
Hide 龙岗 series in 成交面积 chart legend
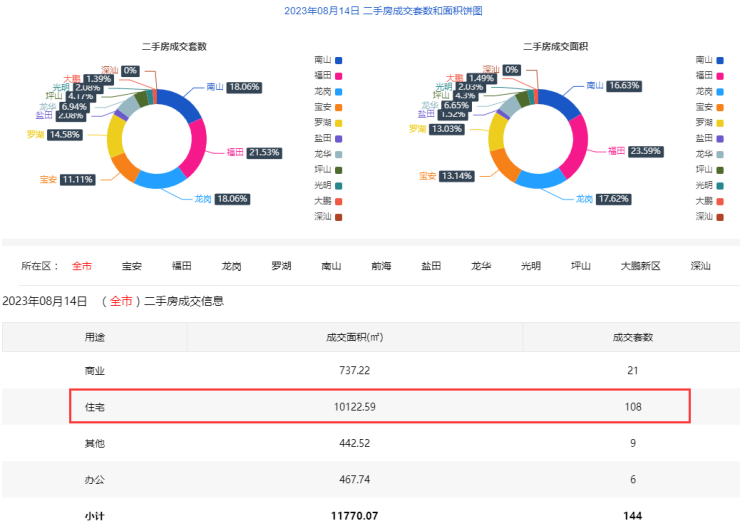click(708, 91)
